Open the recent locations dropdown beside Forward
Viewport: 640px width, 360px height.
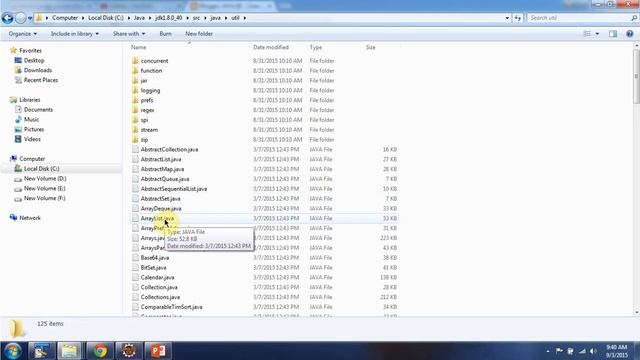pos(30,18)
